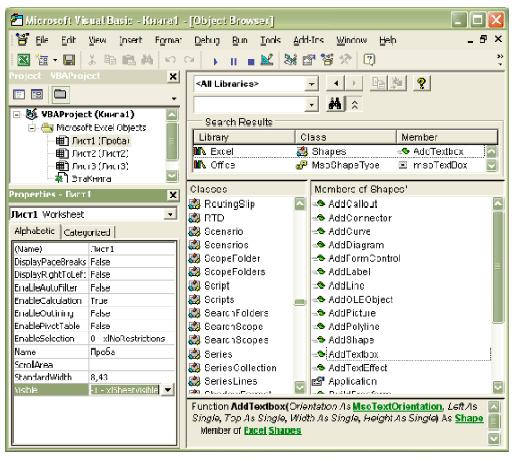Click View Code icon in Project panel
Viewport: 514px width, 459px height.
19,94
